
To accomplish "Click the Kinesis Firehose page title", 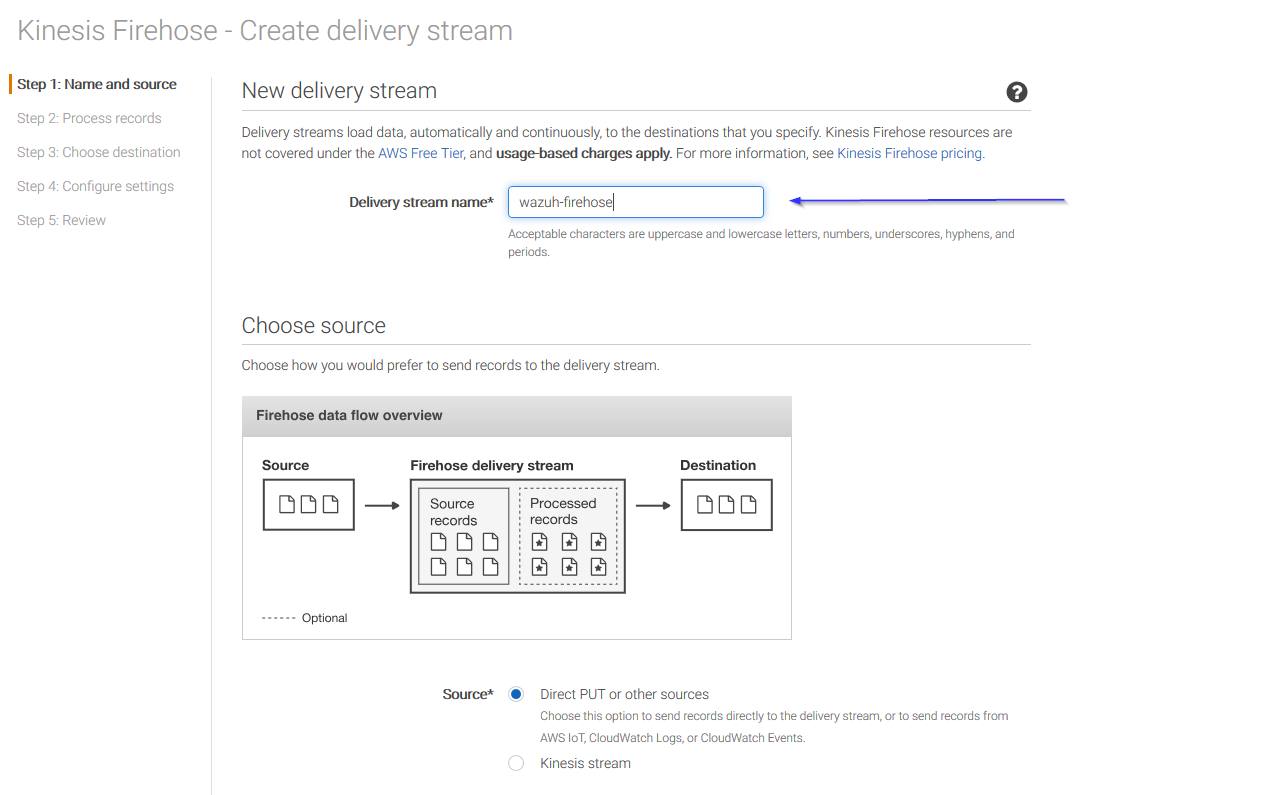I will 265,30.
